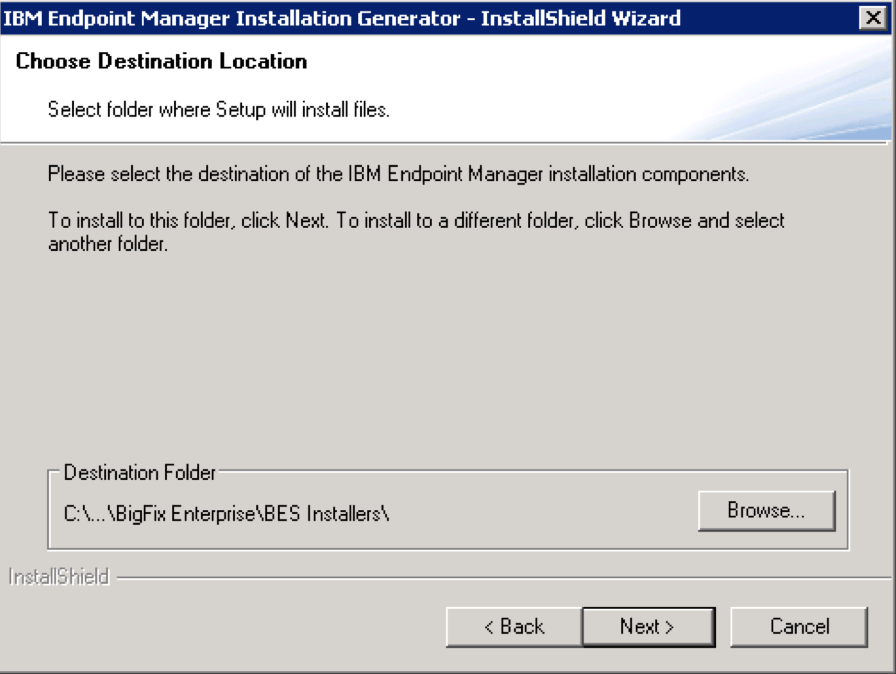Viewport: 896px width, 674px height.
Task: Click the 'Please select the destination' text
Action: [x=398, y=175]
